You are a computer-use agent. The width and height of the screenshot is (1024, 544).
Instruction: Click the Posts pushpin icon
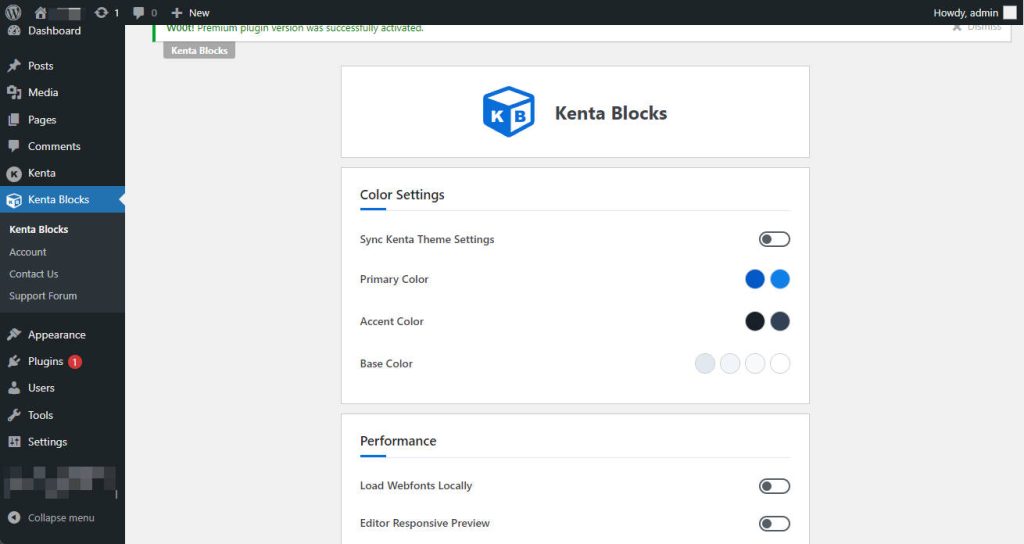[14, 66]
